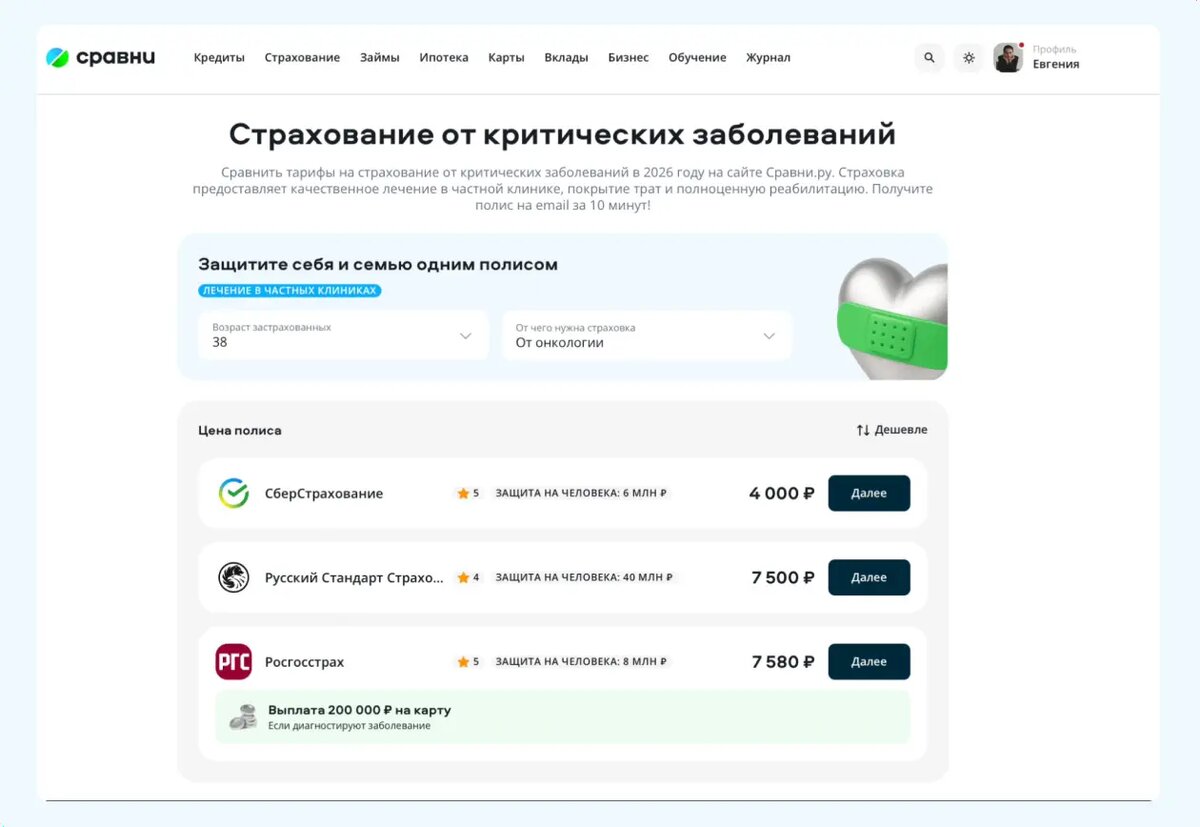Click the Защитите себя и семью одним полисом heading
The height and width of the screenshot is (827, 1200).
click(378, 265)
